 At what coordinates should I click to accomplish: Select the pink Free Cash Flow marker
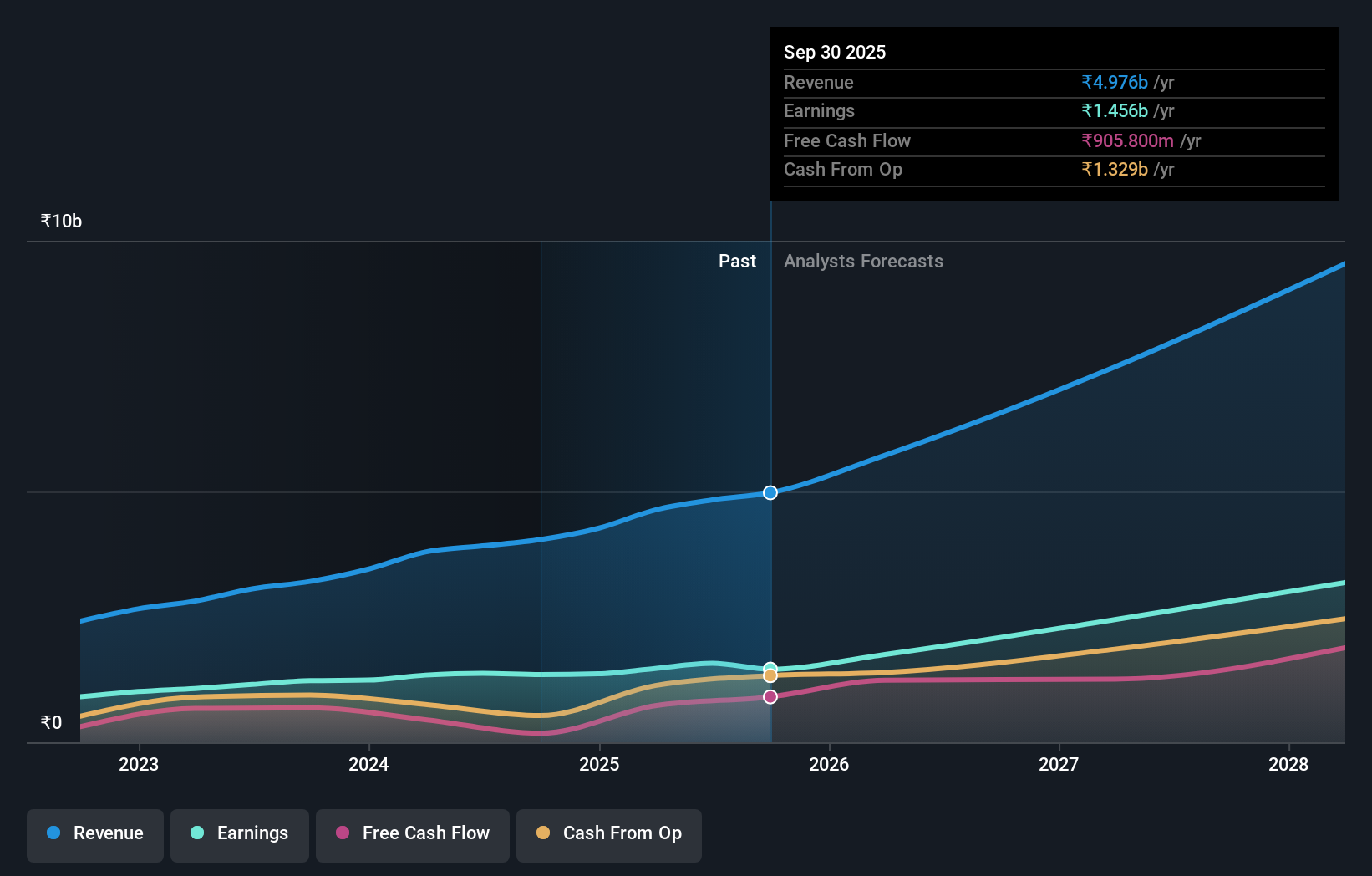coord(770,696)
